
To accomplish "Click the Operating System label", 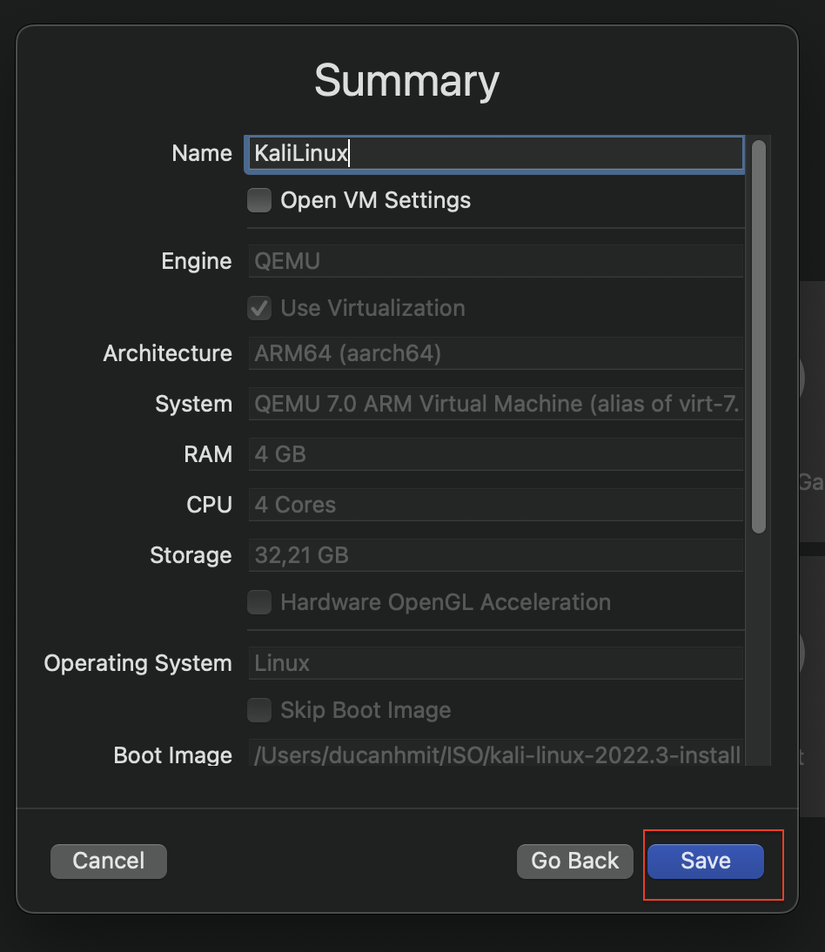I will click(138, 663).
